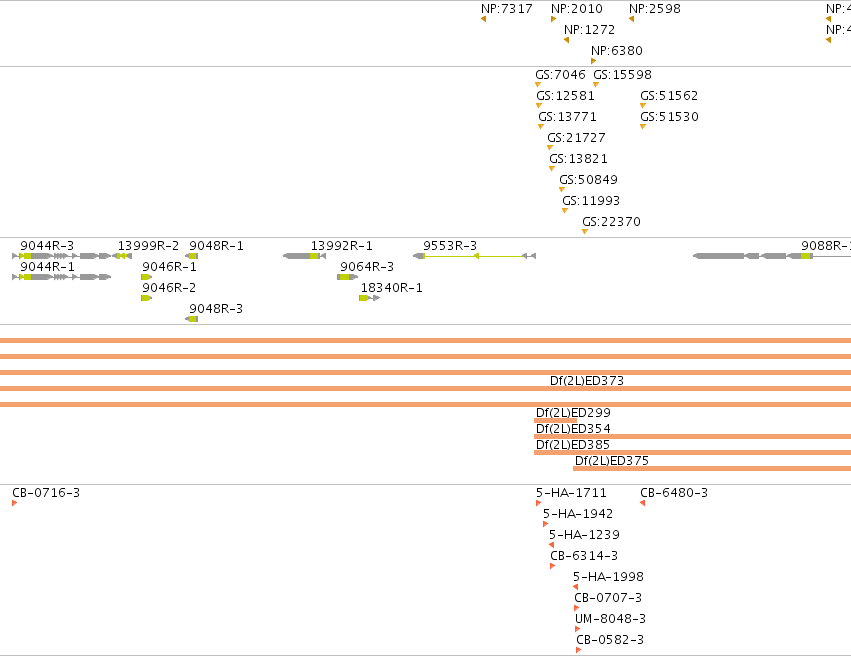851x656 pixels.
Task: Click the GS:15598 insertion marker
Action: coord(596,85)
